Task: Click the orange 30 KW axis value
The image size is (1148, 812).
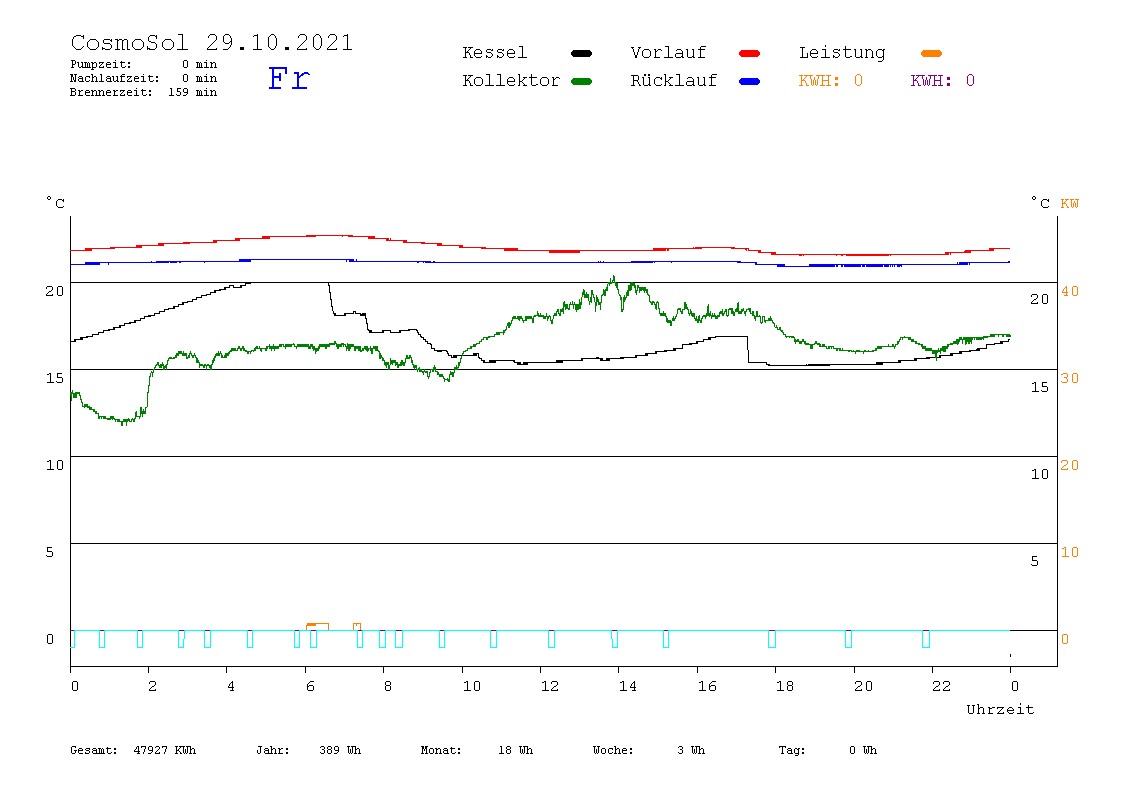Action: tap(1070, 378)
